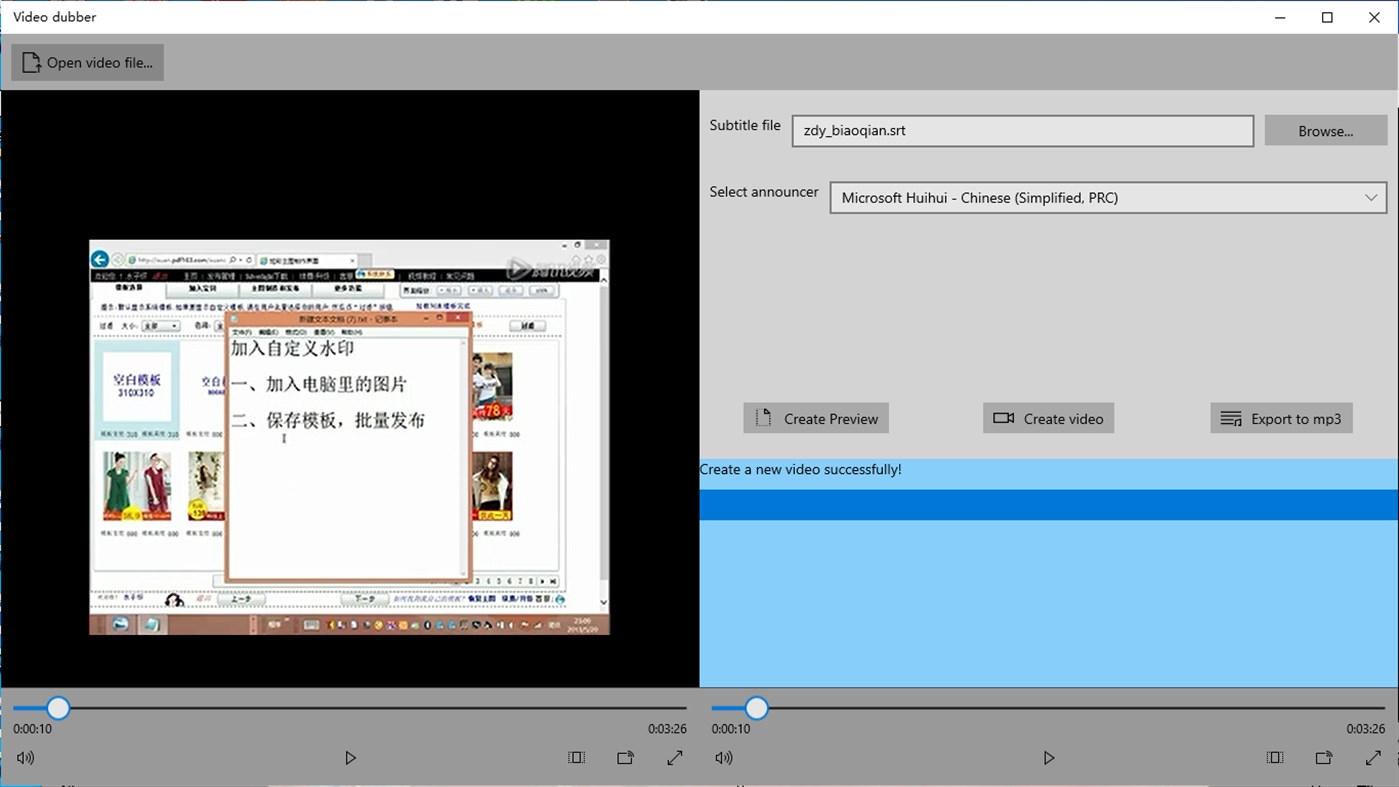Image resolution: width=1399 pixels, height=787 pixels.
Task: Click the Create Preview button
Action: 815,418
